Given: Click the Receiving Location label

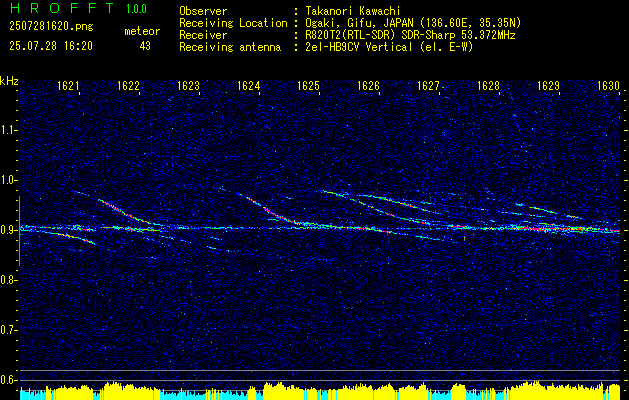Looking at the screenshot, I should (x=233, y=23).
